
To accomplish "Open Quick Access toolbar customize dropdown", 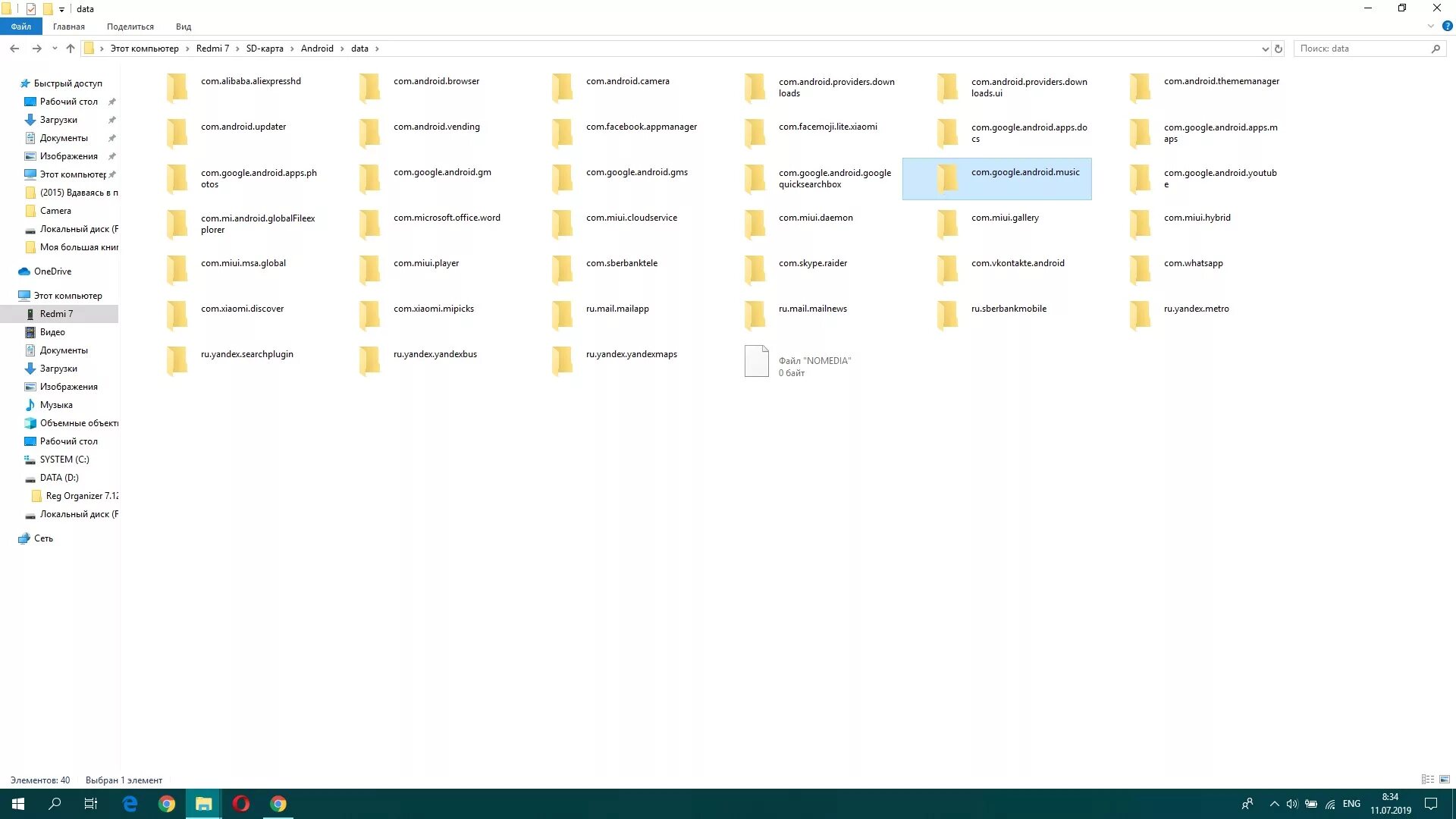I will 62,9.
